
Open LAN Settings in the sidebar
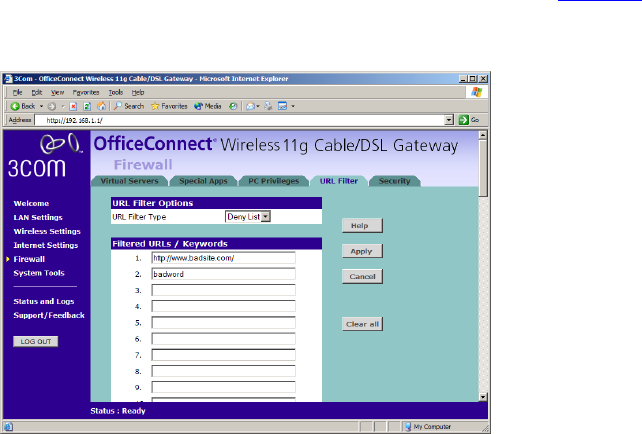pyautogui.click(x=38, y=217)
